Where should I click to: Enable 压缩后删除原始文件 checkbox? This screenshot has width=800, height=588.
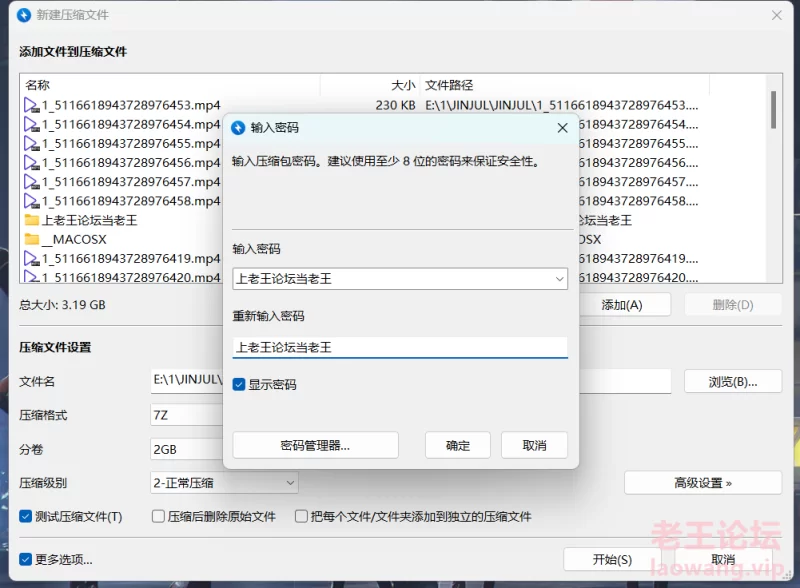pos(158,517)
